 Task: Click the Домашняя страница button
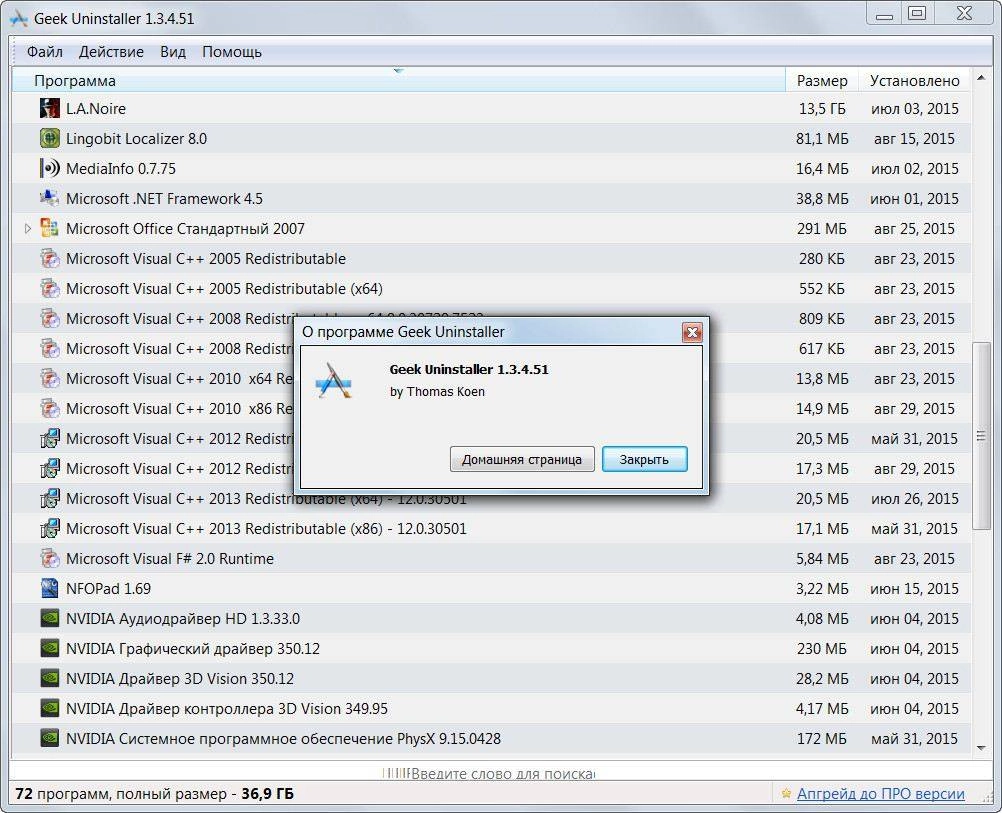point(522,460)
